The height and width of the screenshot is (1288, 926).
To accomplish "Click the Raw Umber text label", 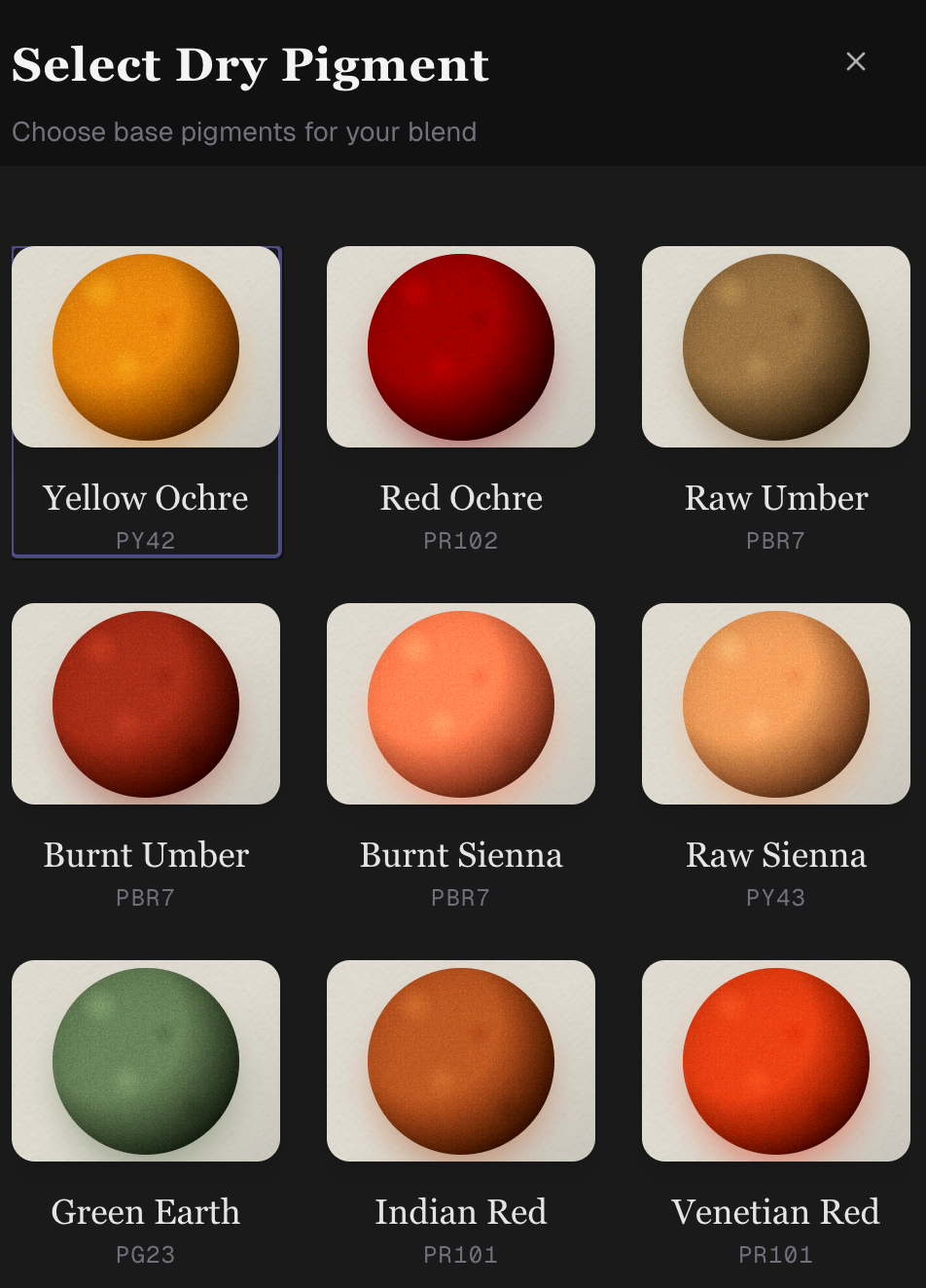I will click(x=776, y=498).
